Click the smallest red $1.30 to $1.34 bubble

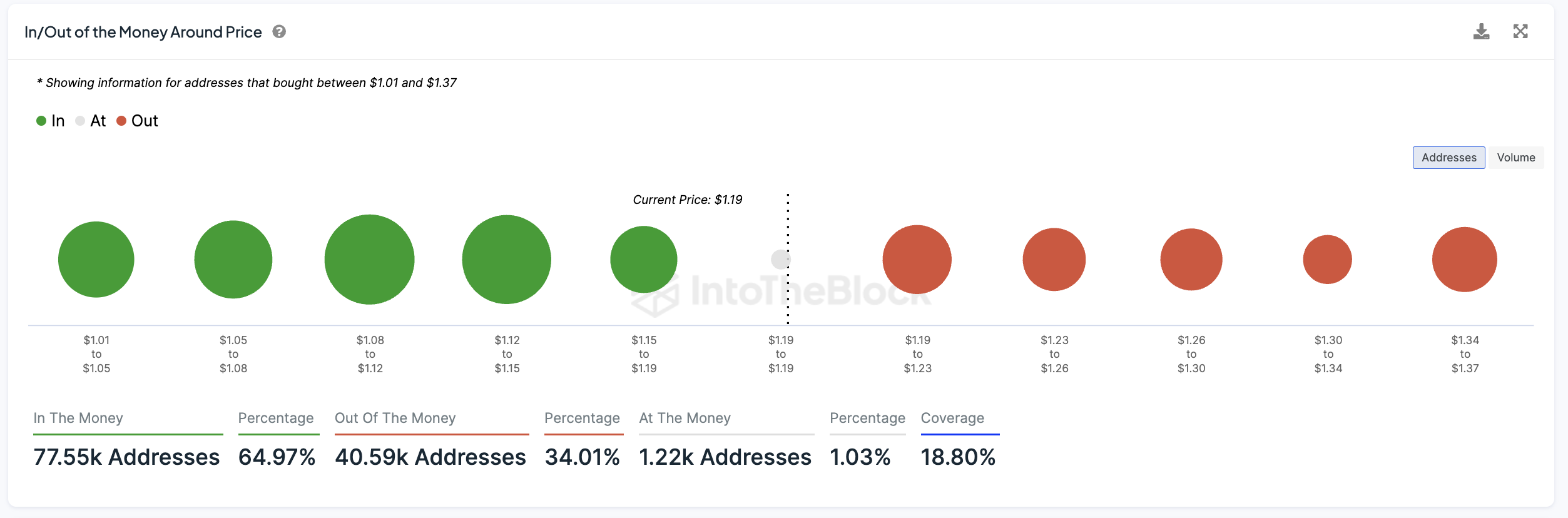click(x=1328, y=259)
